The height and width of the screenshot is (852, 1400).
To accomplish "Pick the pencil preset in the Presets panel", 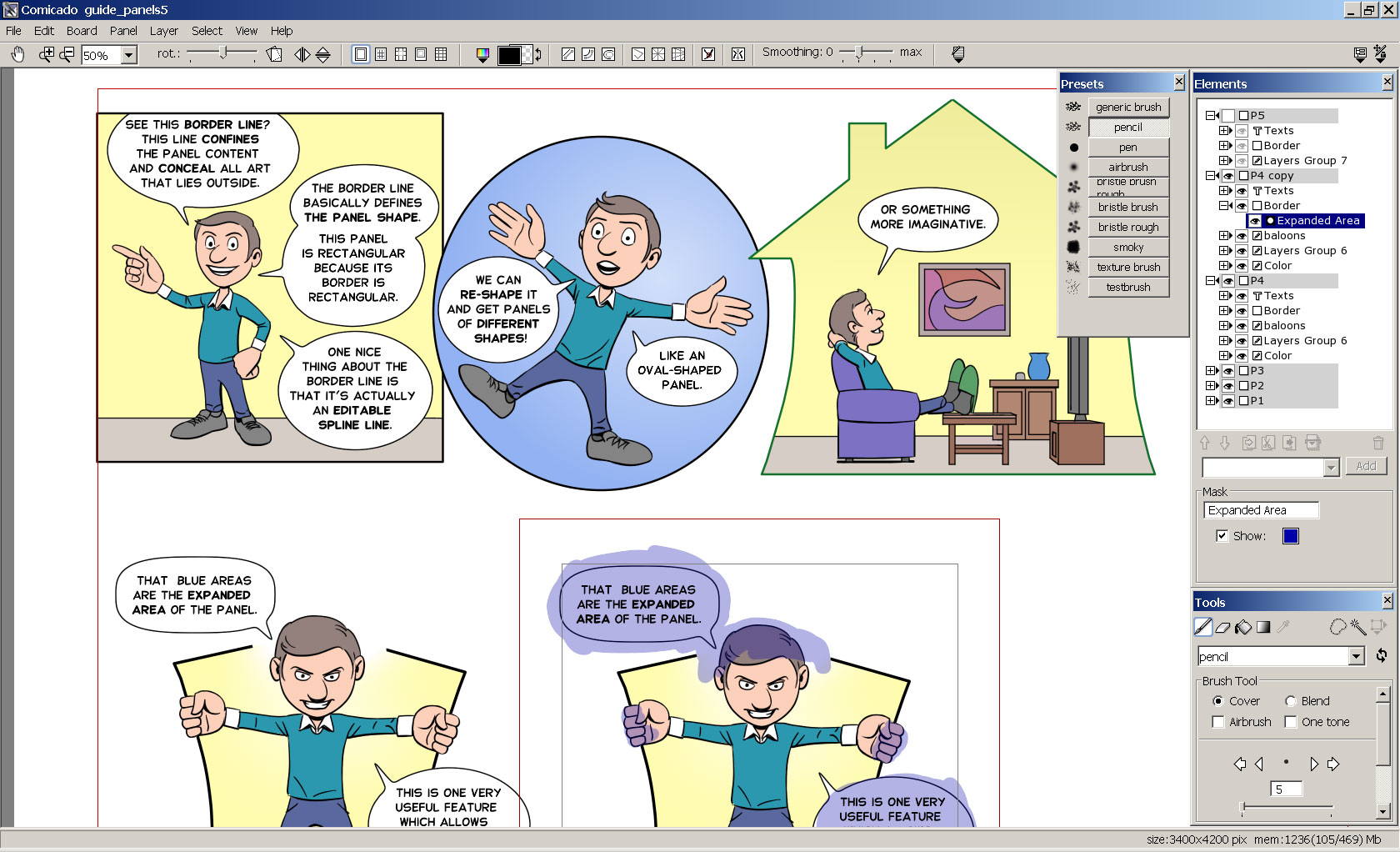I will click(x=1128, y=127).
